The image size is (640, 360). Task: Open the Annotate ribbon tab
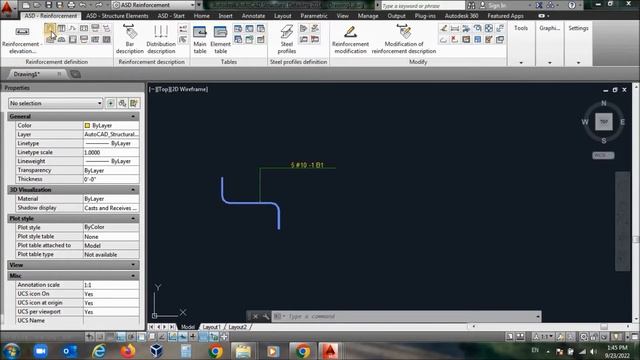(x=253, y=16)
